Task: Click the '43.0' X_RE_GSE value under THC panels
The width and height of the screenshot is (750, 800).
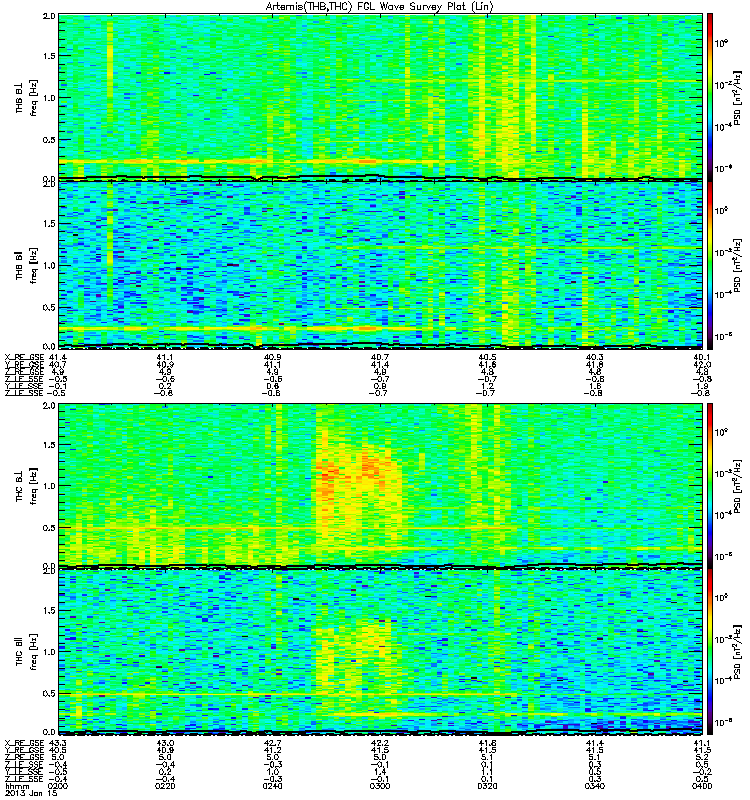Action: point(165,743)
